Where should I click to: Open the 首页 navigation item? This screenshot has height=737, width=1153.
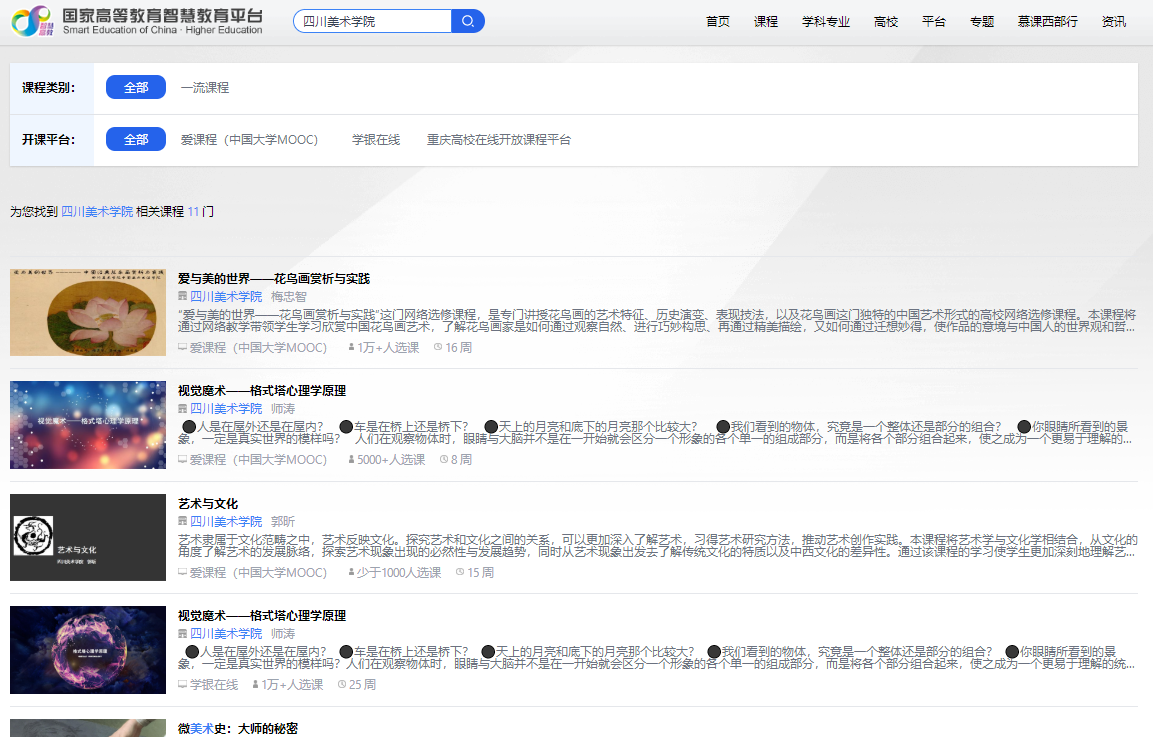coord(718,22)
